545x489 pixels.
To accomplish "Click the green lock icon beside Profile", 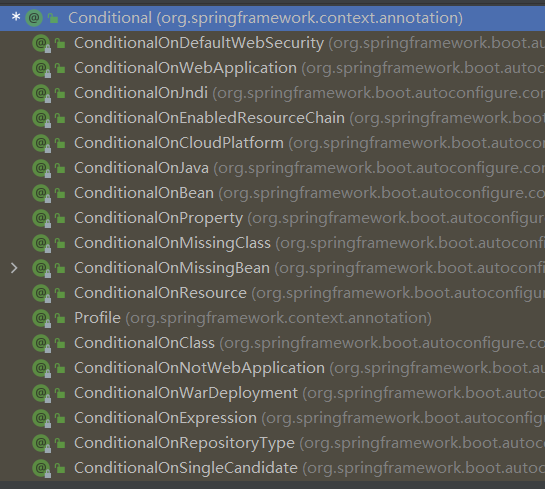I will 60,318.
